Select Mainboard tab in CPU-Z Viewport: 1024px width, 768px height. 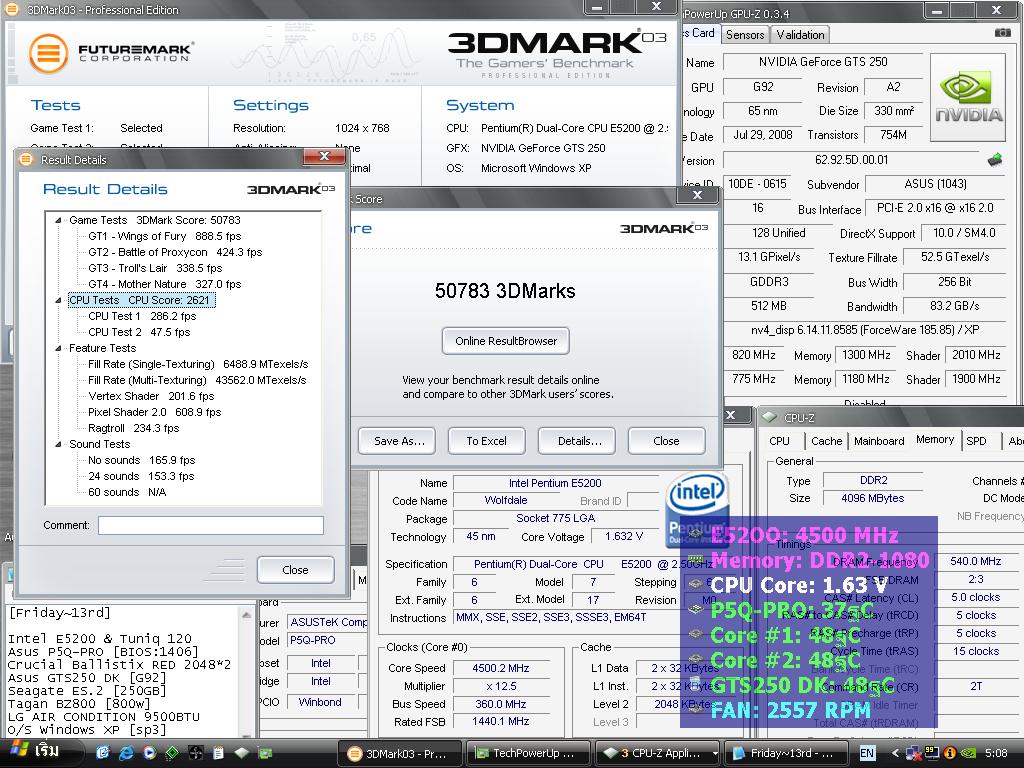point(879,441)
